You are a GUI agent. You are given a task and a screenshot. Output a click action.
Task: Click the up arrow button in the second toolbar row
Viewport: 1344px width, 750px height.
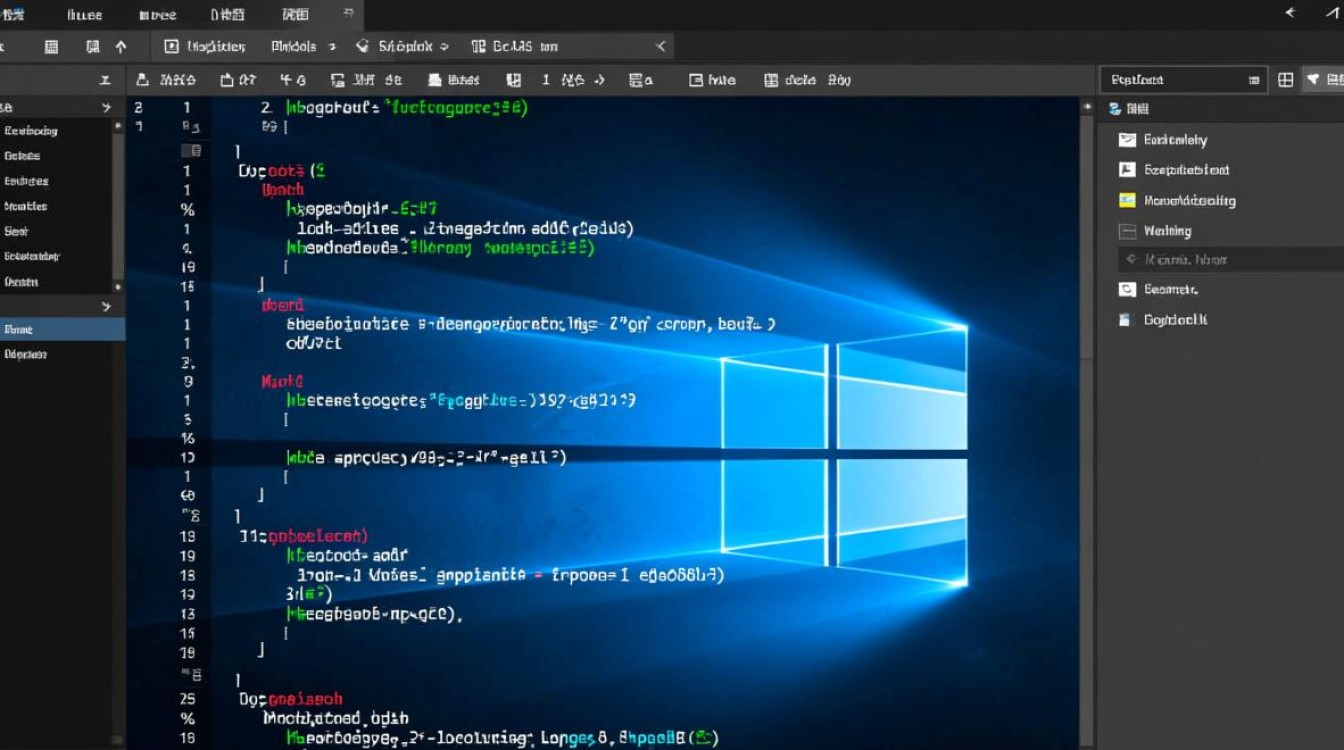click(x=119, y=45)
